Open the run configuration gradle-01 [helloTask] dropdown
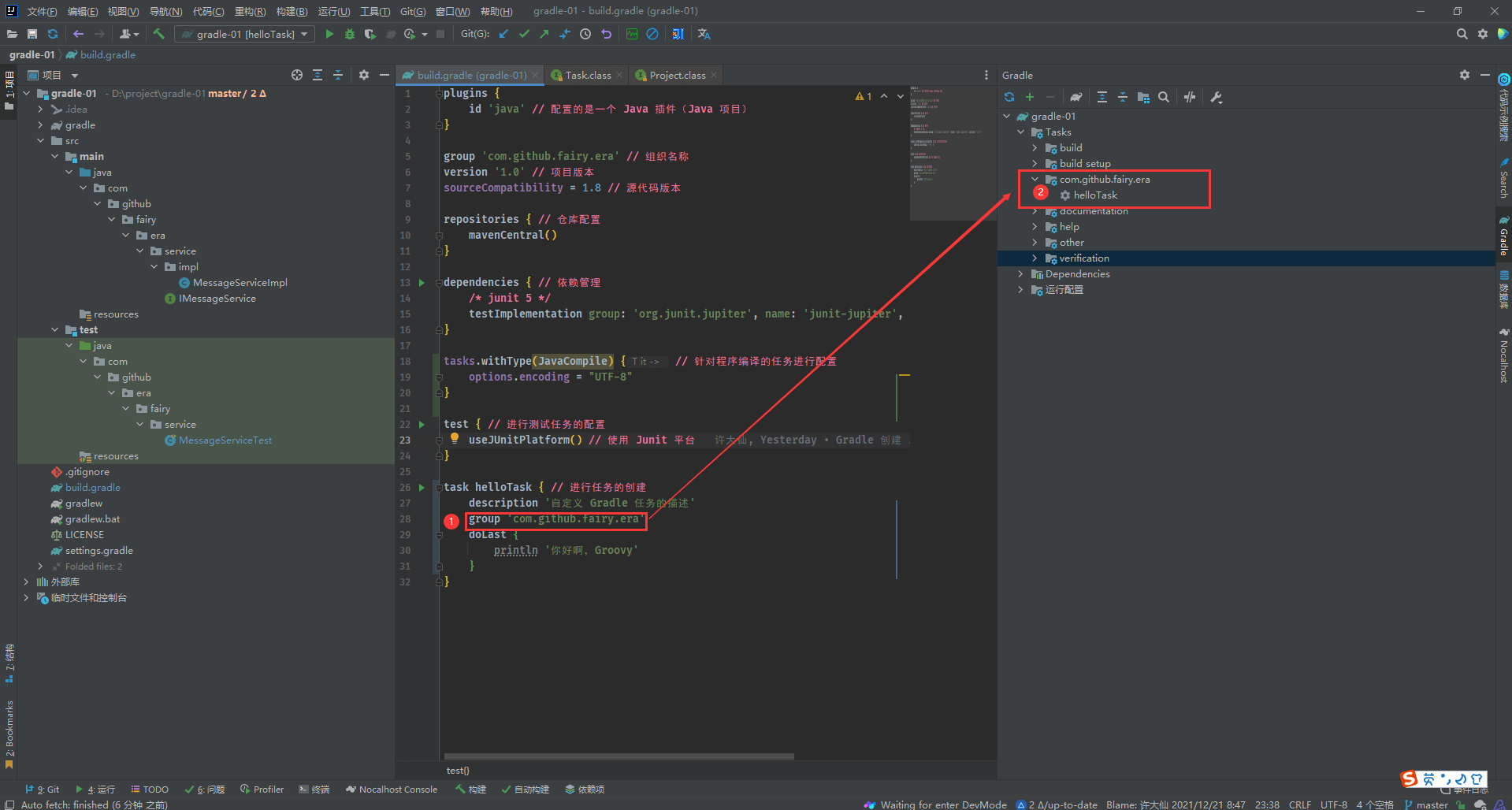The image size is (1512, 810). (245, 34)
